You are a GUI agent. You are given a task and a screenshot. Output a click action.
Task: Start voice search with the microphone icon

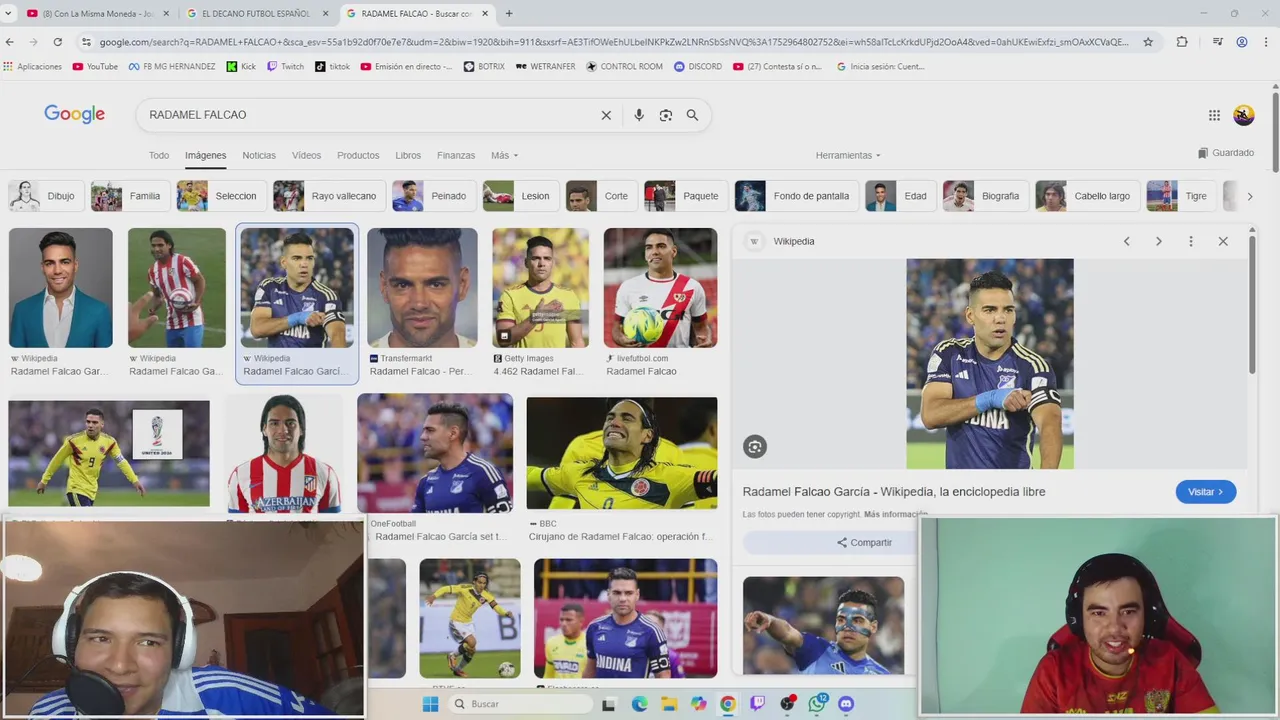click(x=639, y=115)
